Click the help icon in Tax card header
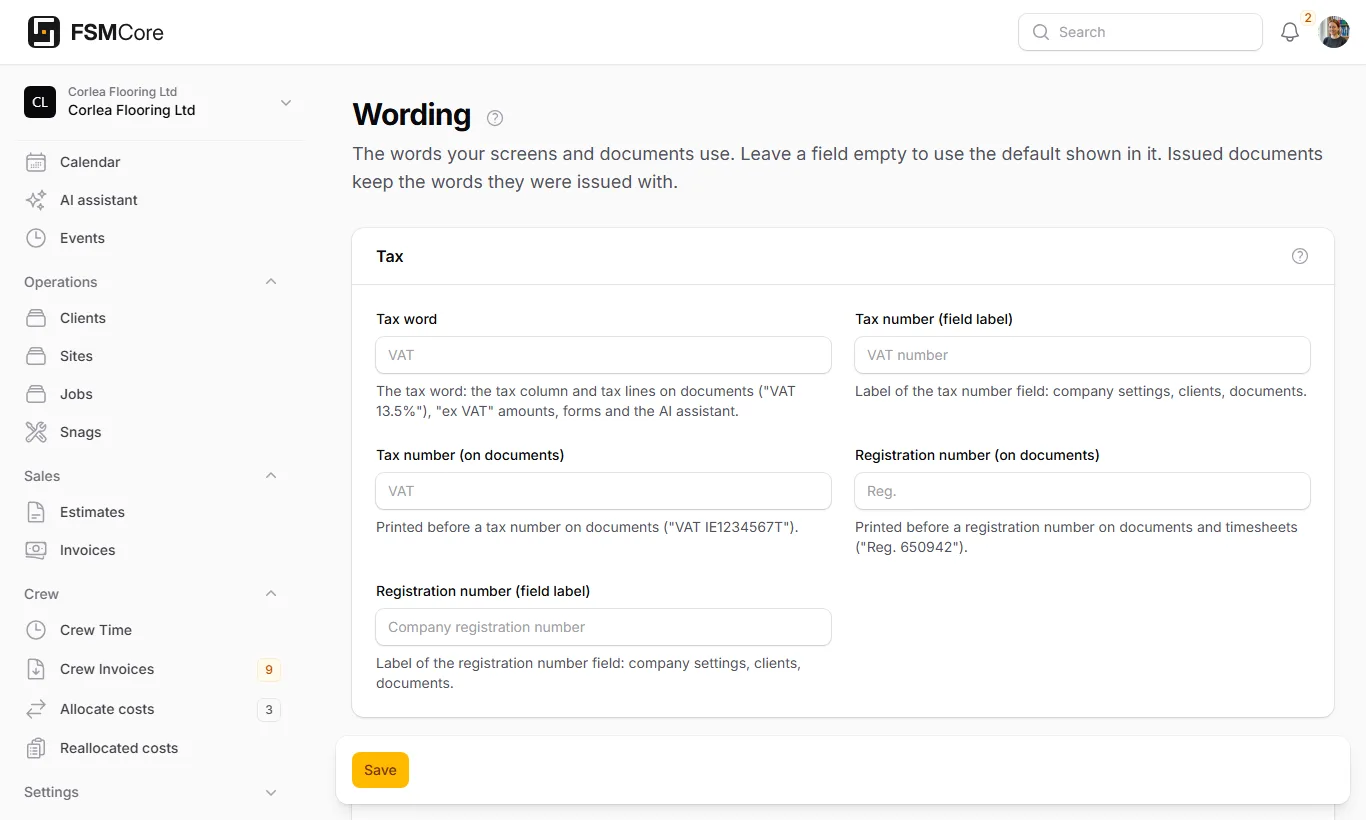The width and height of the screenshot is (1366, 820). coord(1300,256)
